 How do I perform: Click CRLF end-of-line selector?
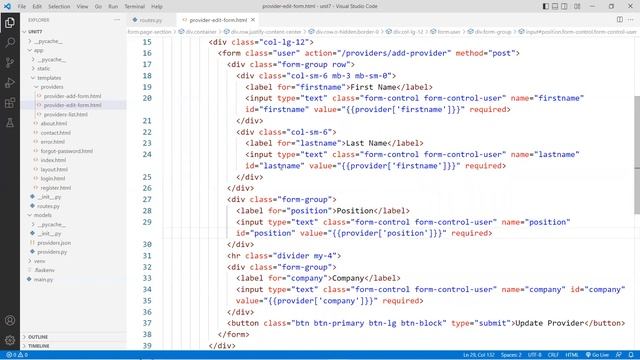coord(553,355)
